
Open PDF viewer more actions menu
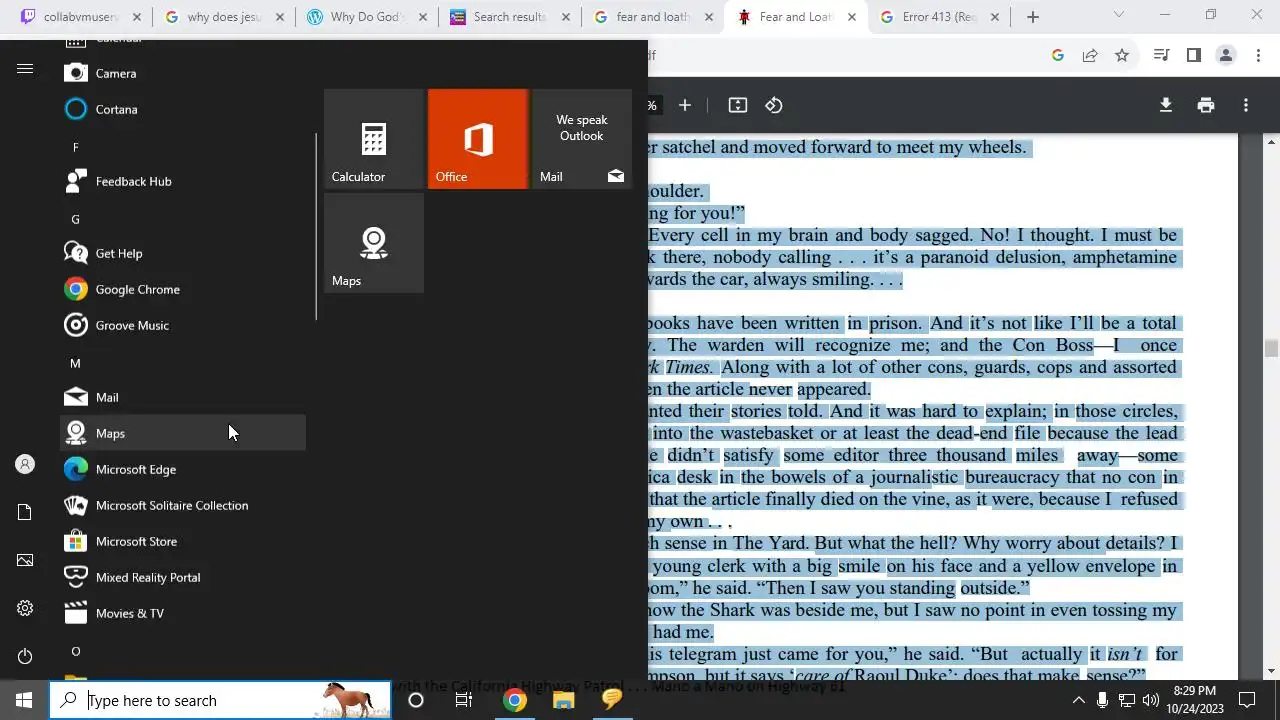tap(1246, 105)
